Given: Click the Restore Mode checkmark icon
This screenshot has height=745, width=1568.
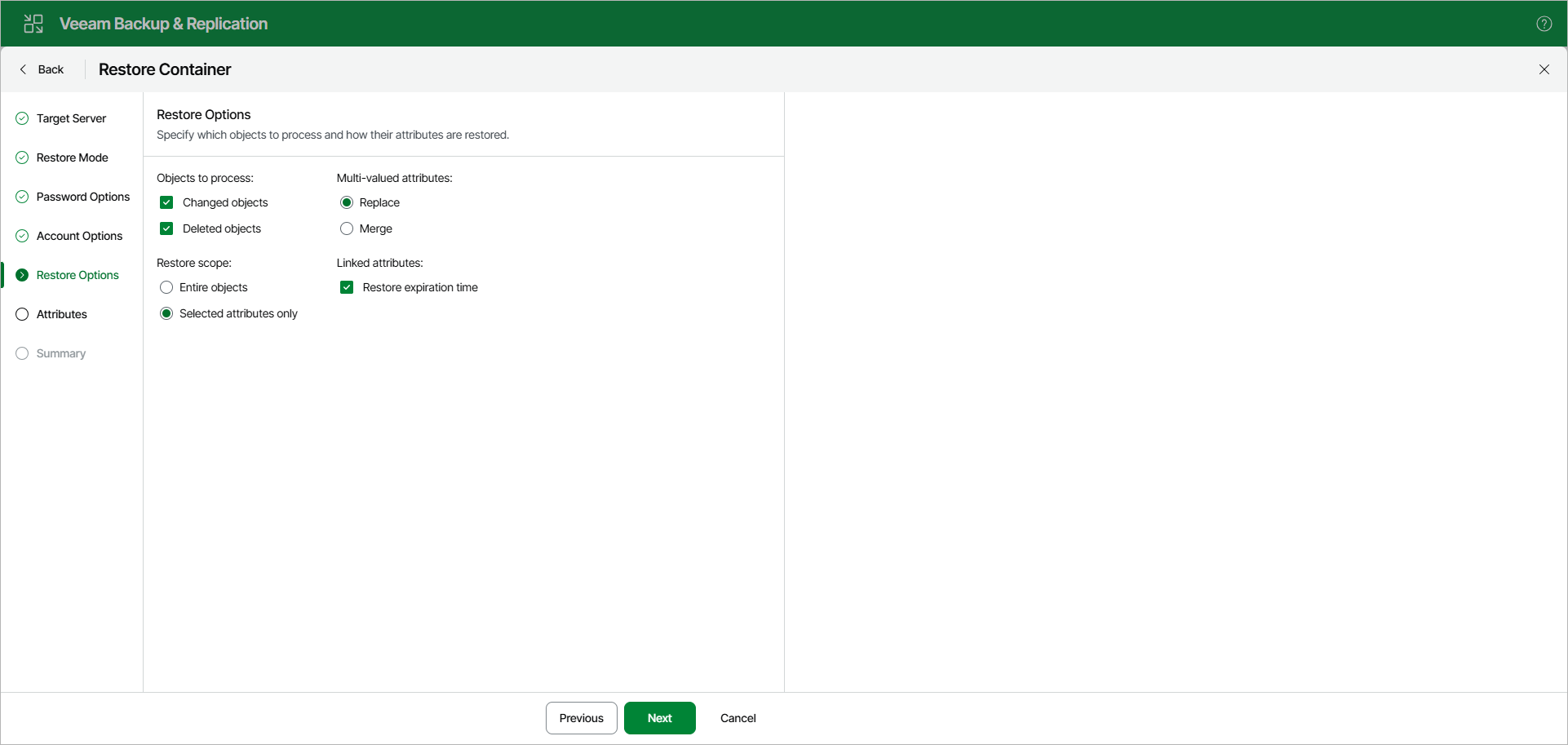Looking at the screenshot, I should coord(22,157).
